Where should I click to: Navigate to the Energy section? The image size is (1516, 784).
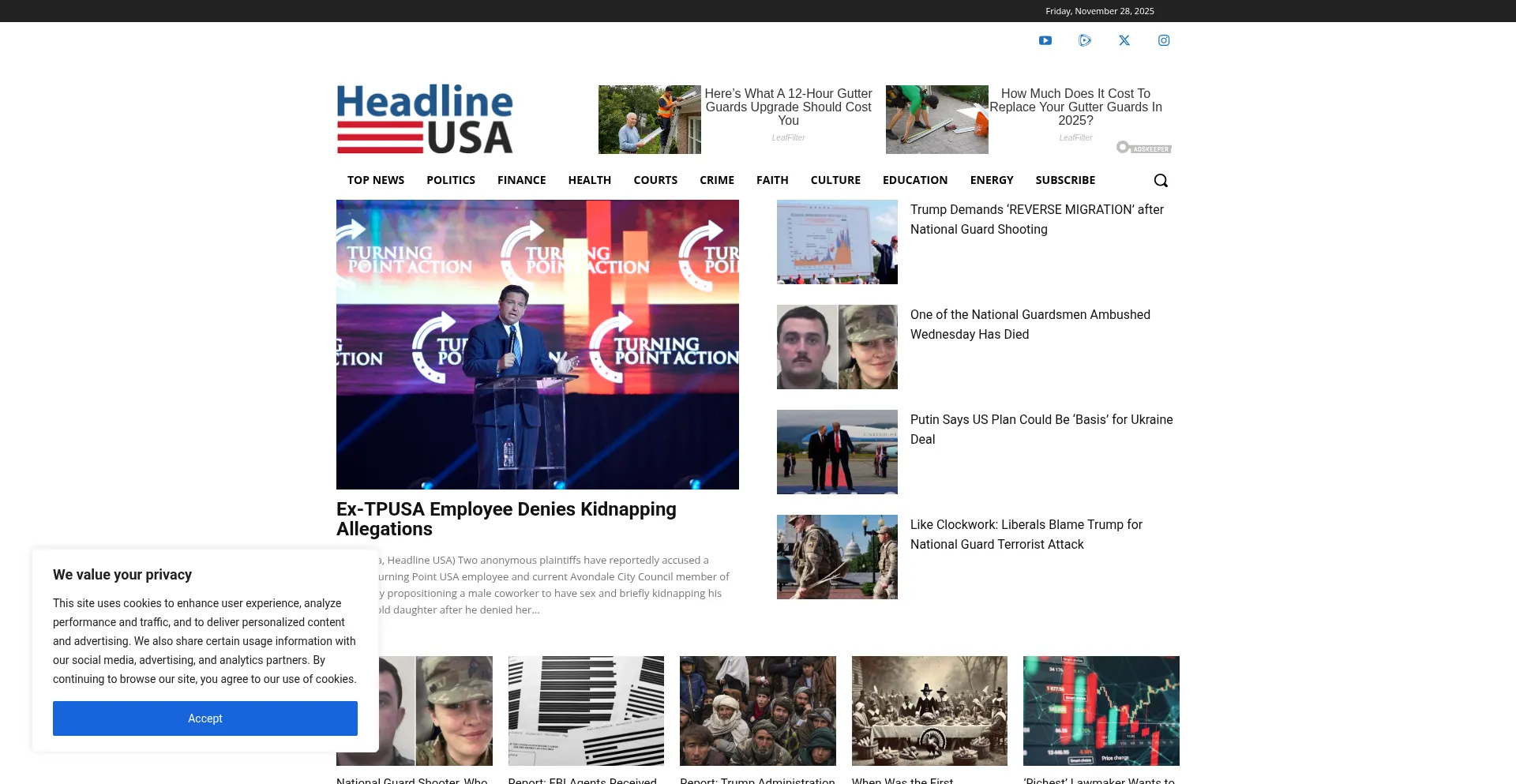992,180
